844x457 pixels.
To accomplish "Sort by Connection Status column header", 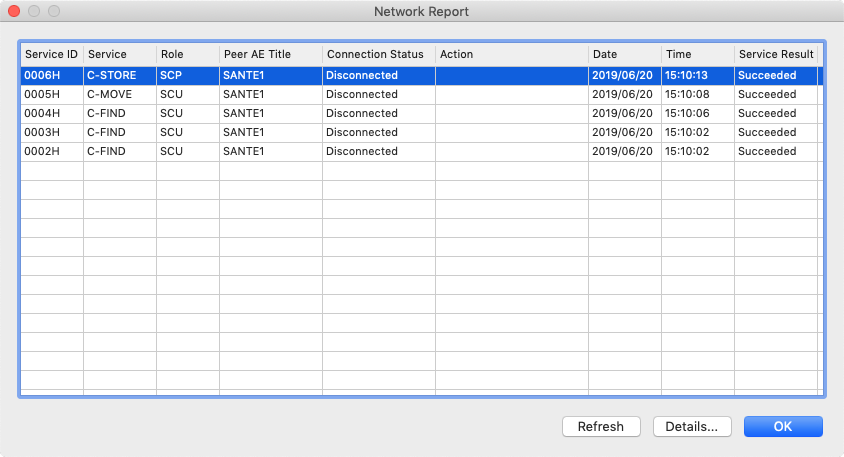I will click(378, 54).
